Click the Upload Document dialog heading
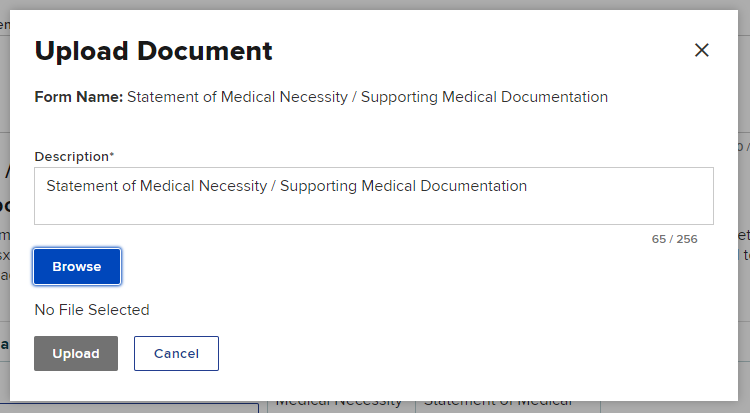This screenshot has width=750, height=413. 153,51
